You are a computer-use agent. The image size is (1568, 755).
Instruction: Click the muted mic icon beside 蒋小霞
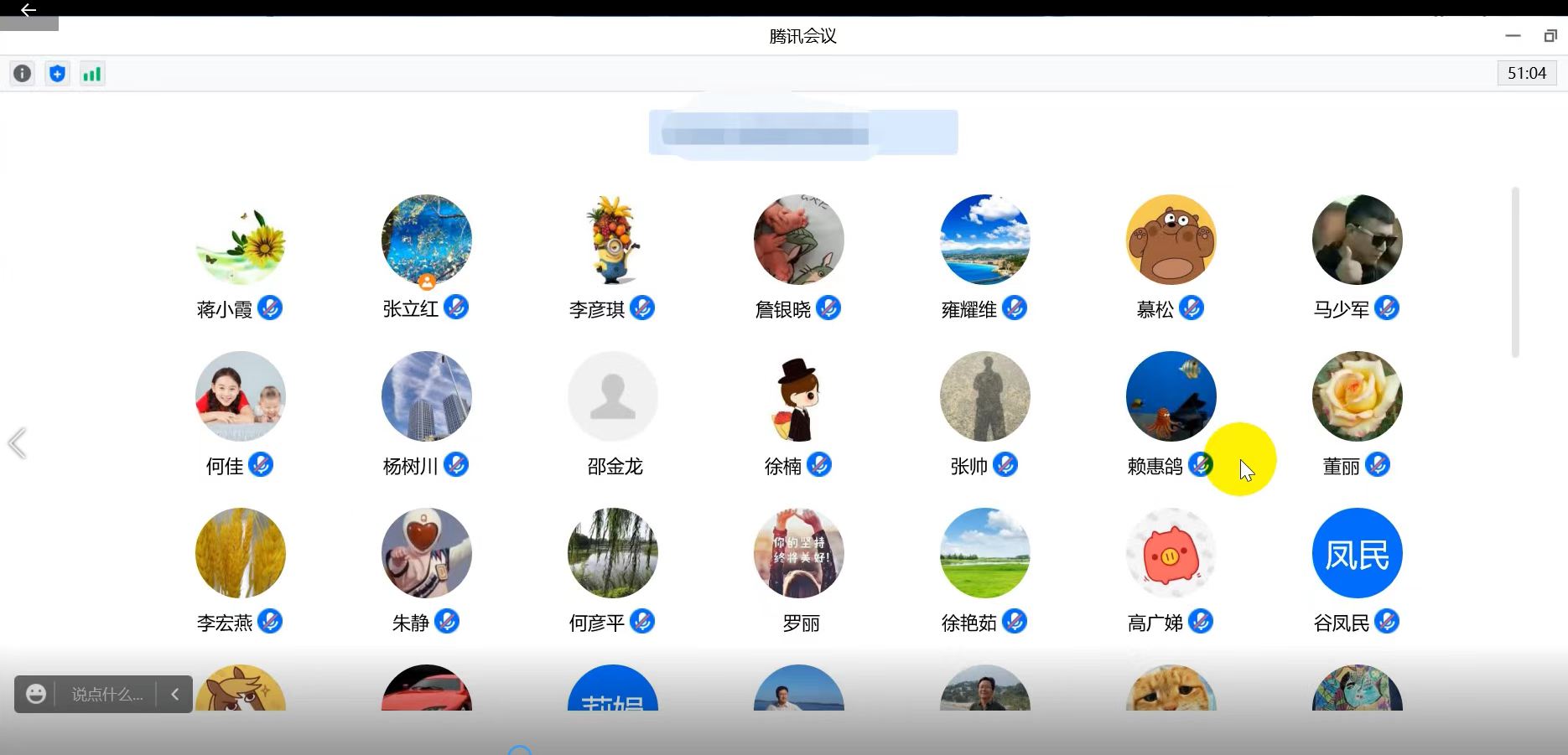270,308
